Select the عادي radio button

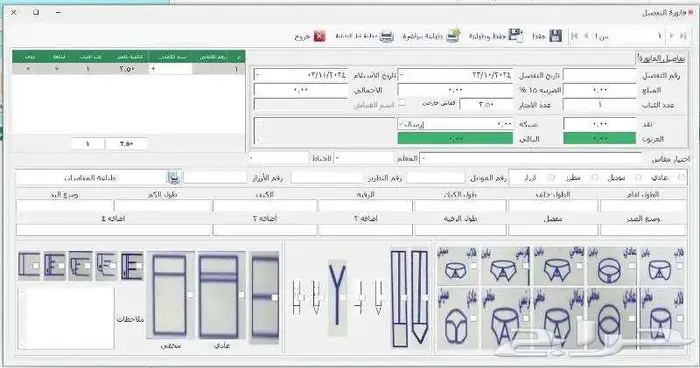pos(681,177)
